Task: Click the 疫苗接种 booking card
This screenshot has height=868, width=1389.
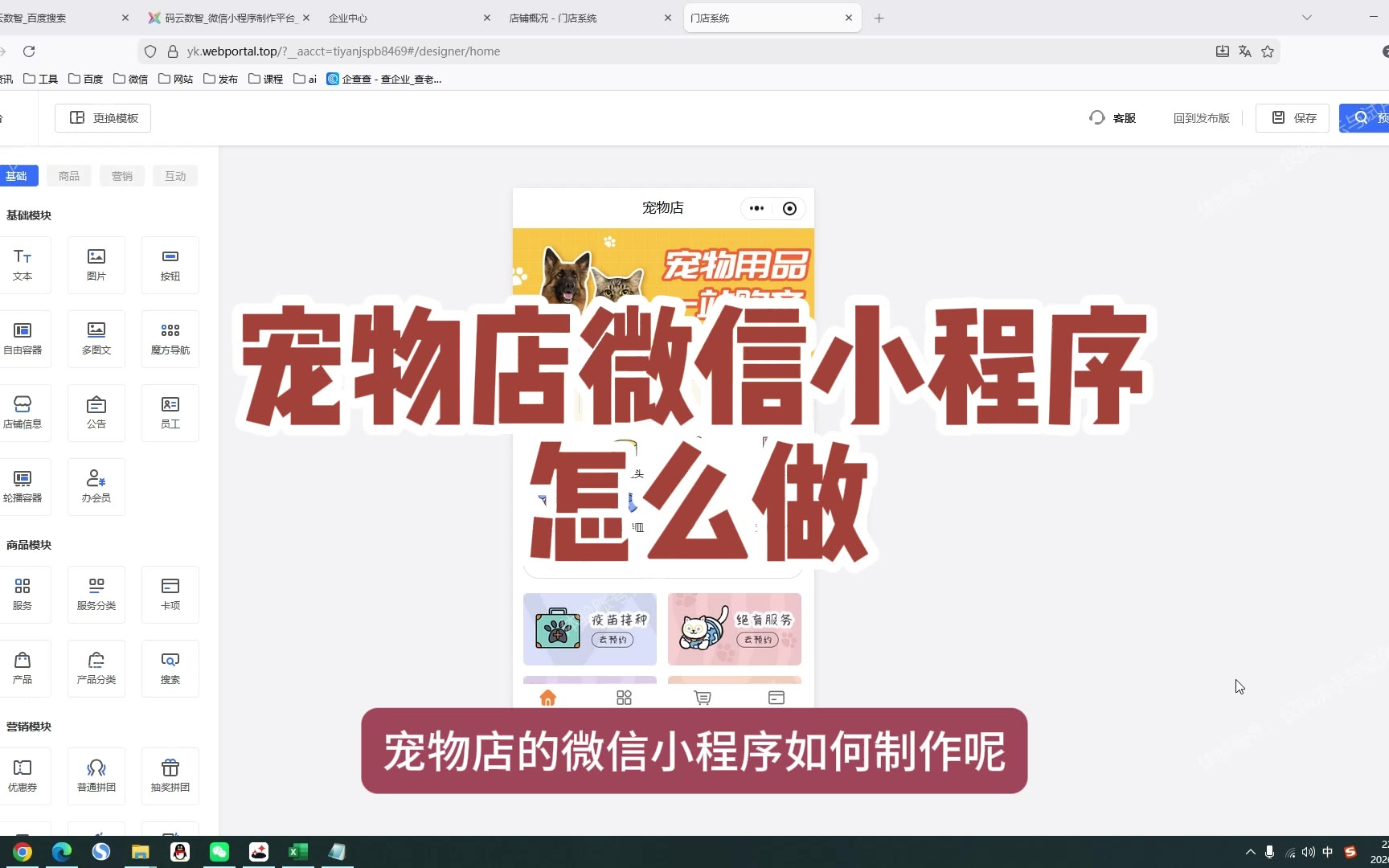Action: pyautogui.click(x=590, y=629)
